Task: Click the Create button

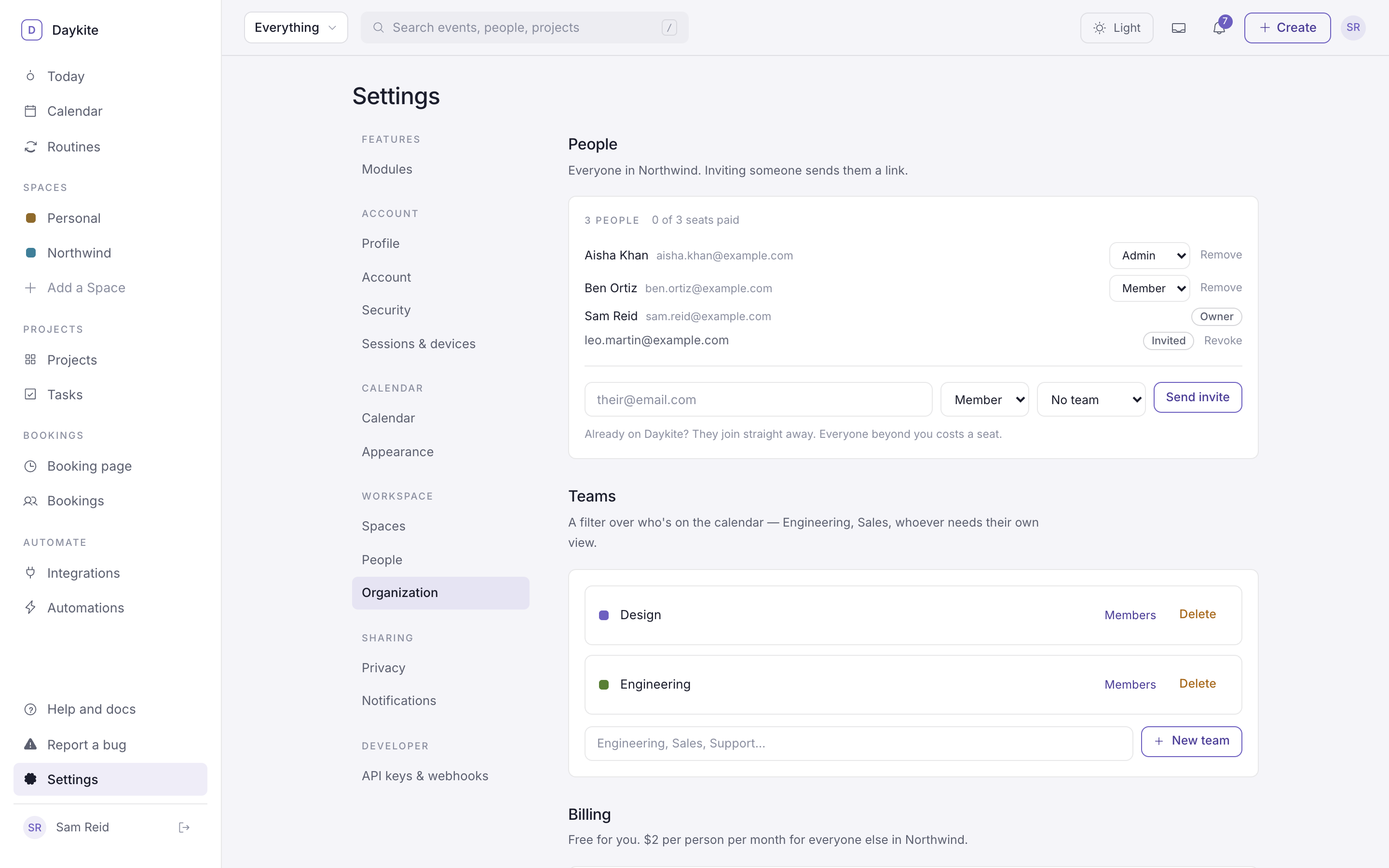Action: click(x=1287, y=27)
